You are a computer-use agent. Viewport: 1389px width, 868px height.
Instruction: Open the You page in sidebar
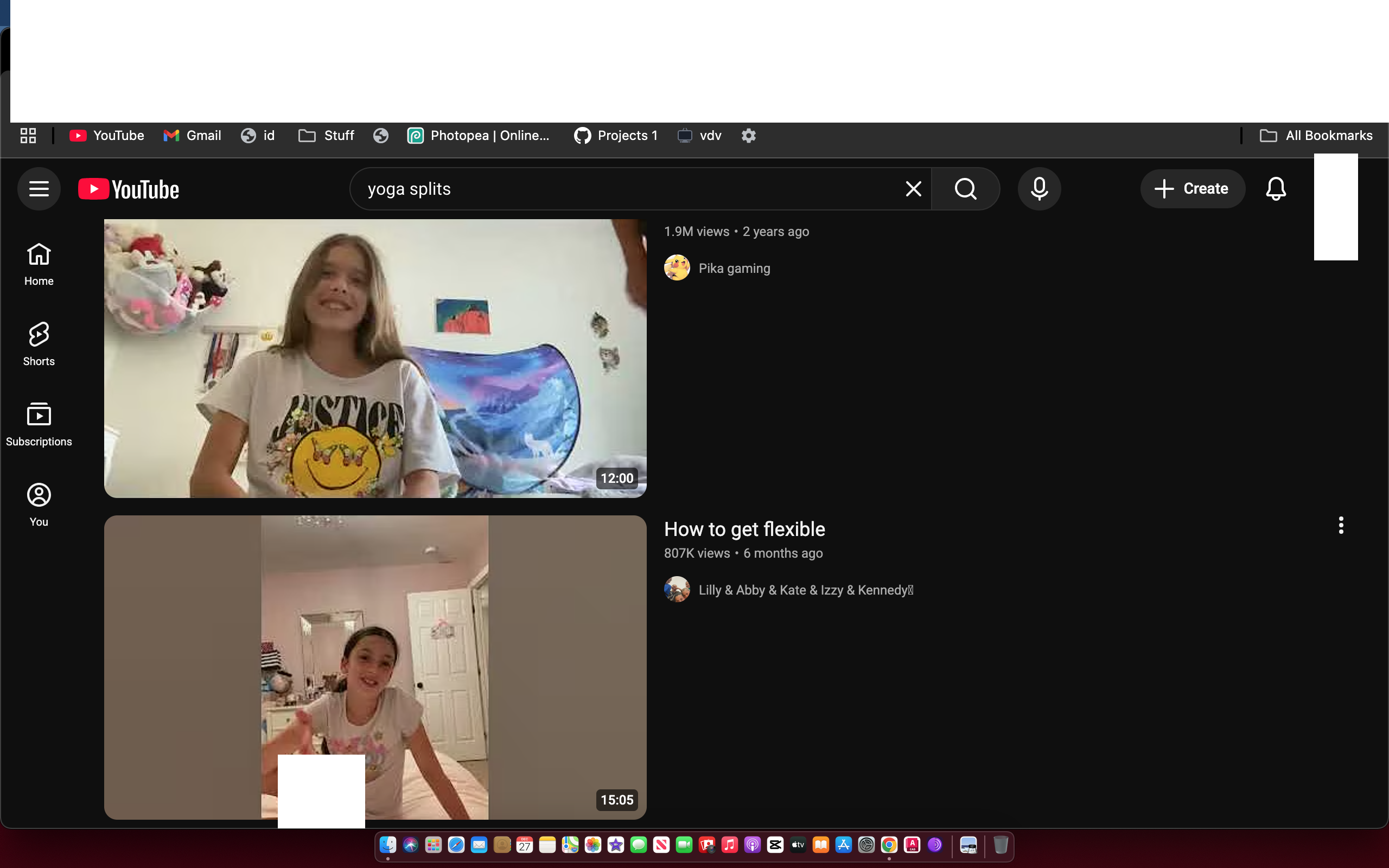click(x=39, y=505)
